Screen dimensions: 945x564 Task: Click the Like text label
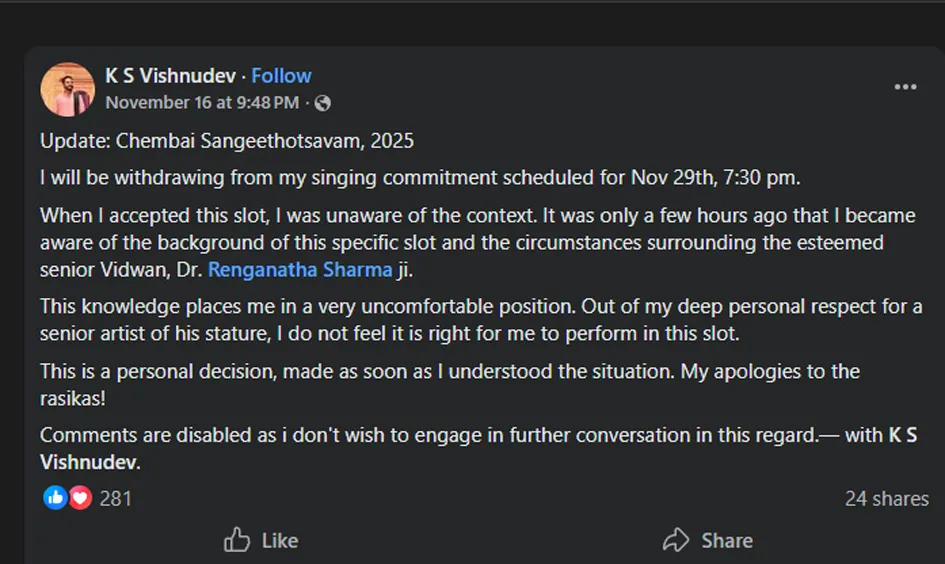tap(279, 540)
